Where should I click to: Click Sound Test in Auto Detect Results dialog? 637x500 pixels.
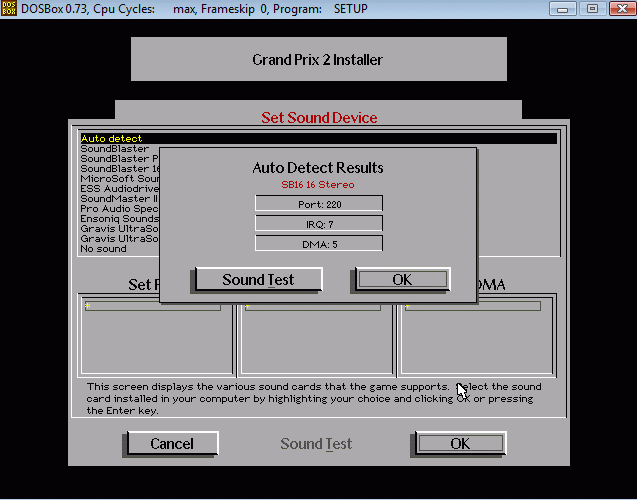pos(259,279)
